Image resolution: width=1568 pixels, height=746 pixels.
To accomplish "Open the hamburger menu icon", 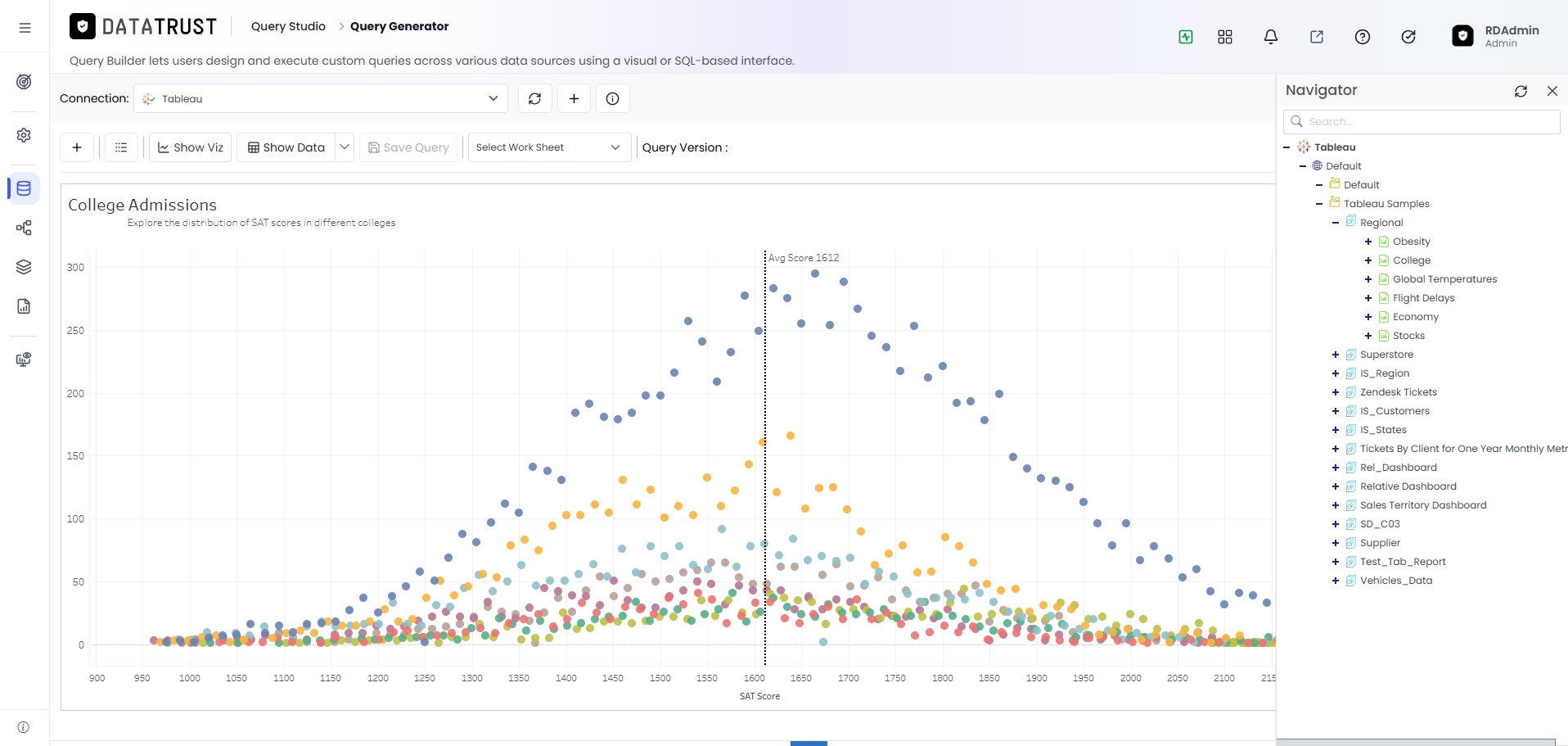I will (25, 28).
